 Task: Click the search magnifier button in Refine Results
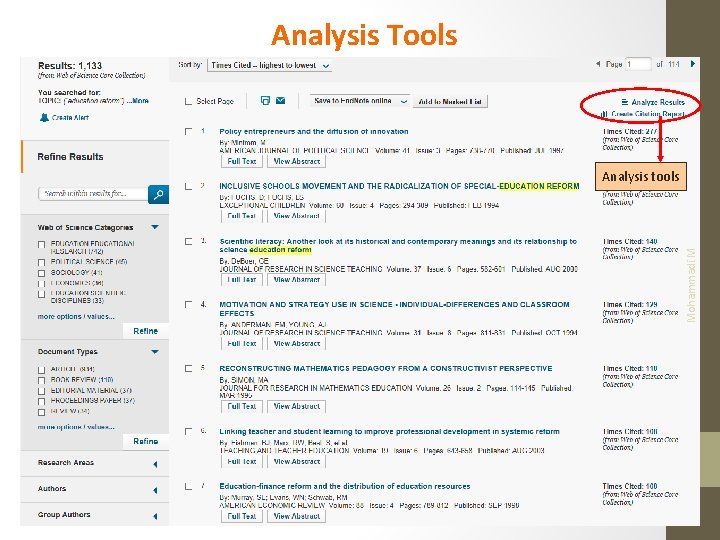(x=158, y=194)
